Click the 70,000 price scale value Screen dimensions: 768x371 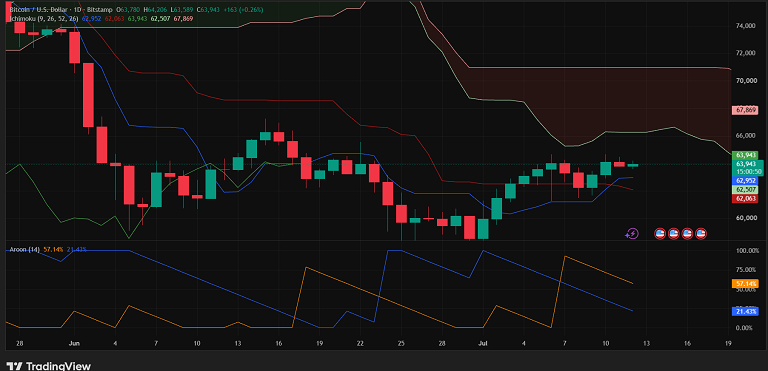pyautogui.click(x=745, y=80)
